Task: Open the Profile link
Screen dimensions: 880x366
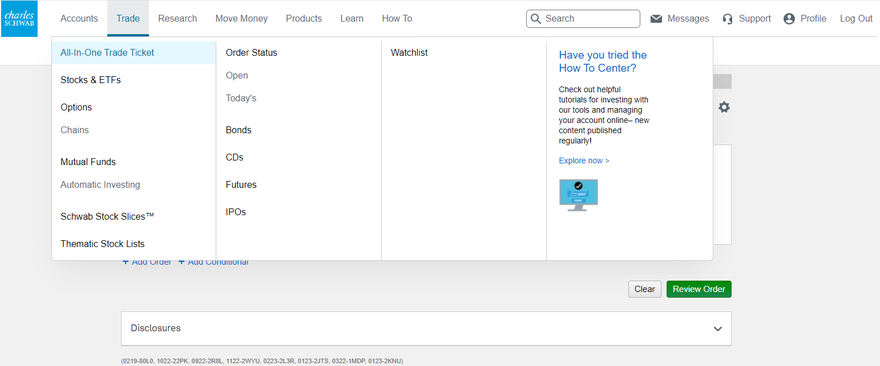Action: 813,19
